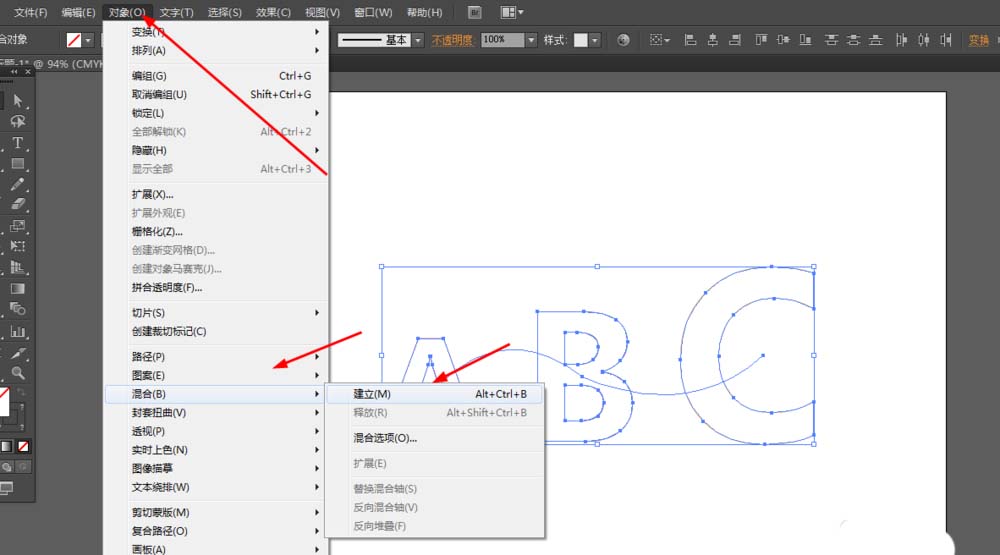Click the orange 不透明度 link
This screenshot has width=1000, height=555.
pyautogui.click(x=453, y=40)
